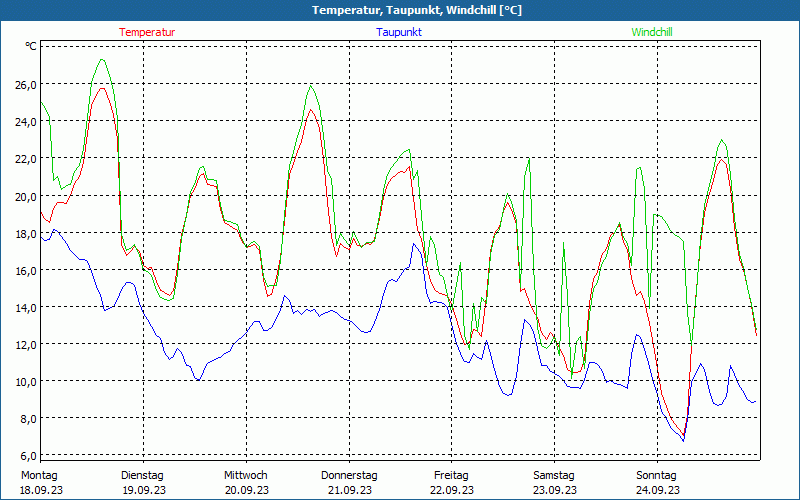This screenshot has width=800, height=500.
Task: Click the 14,0 y-axis value
Action: [26, 308]
